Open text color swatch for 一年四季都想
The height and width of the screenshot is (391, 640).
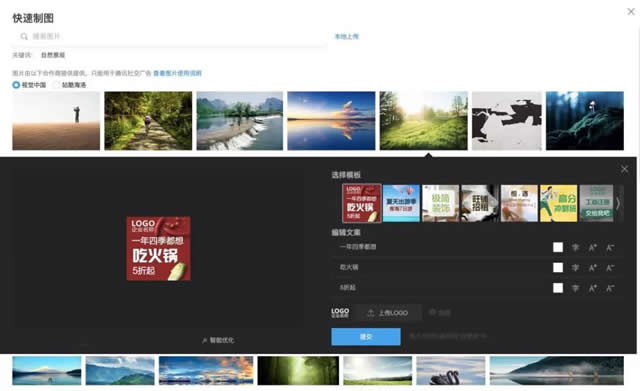tap(558, 247)
